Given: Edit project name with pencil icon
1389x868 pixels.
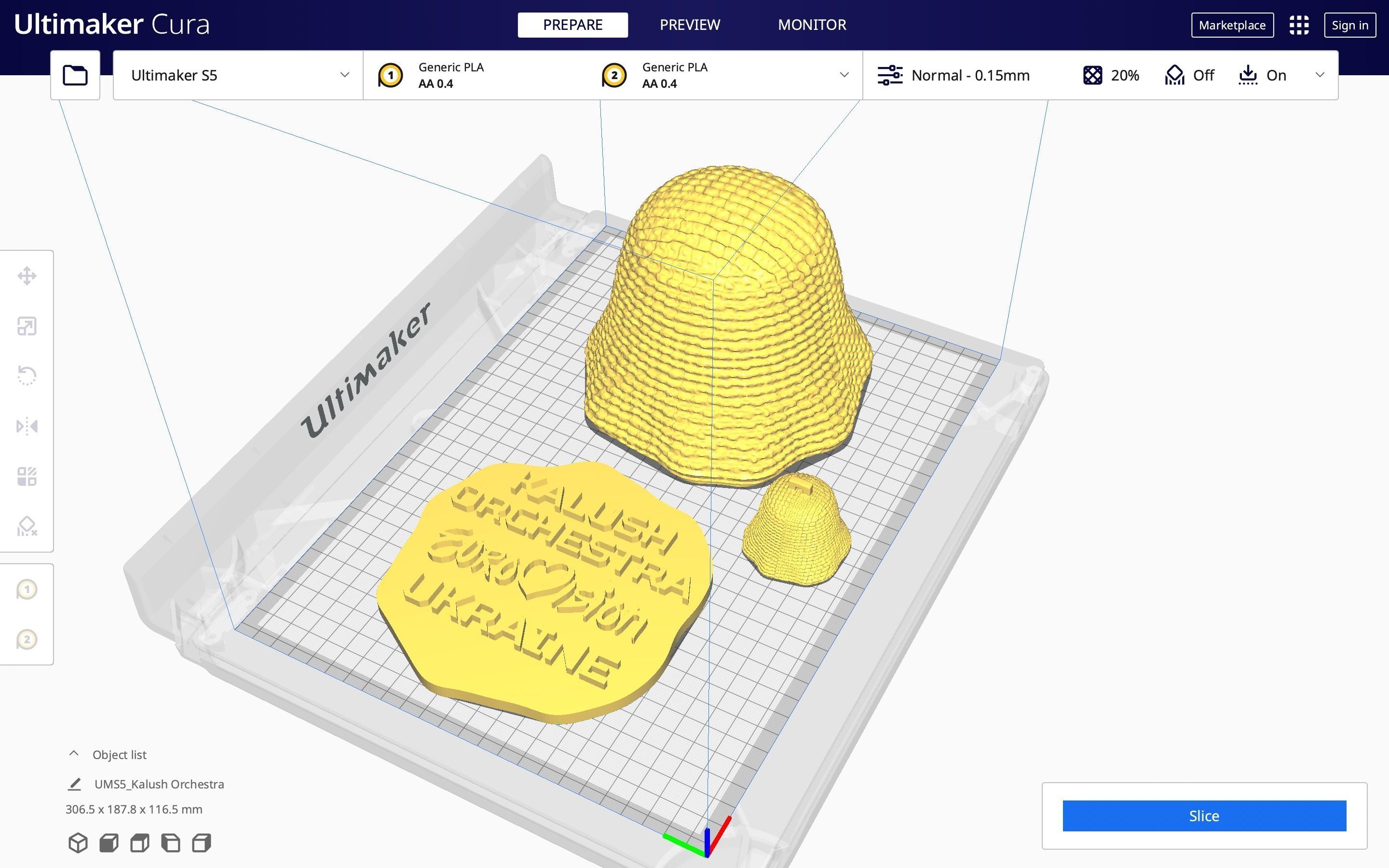Looking at the screenshot, I should 75,784.
